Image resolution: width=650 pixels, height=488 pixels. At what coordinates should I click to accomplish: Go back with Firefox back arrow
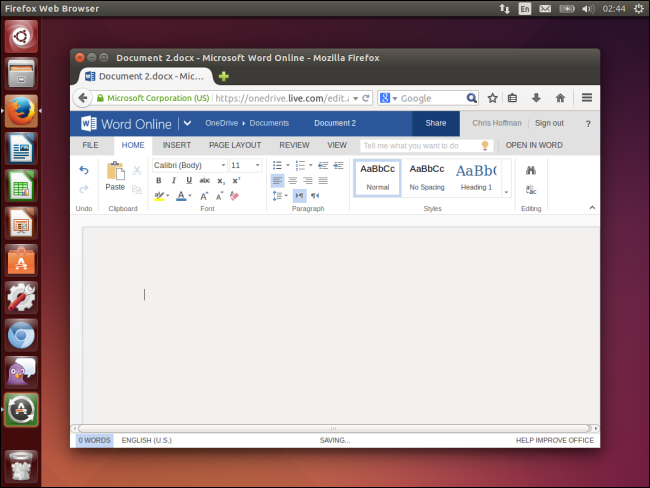point(82,98)
